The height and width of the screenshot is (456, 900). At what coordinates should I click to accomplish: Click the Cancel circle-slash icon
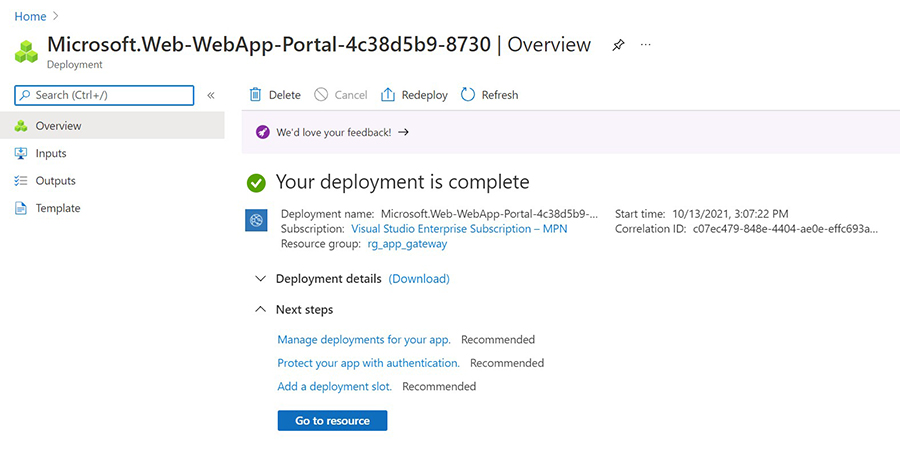tap(321, 95)
